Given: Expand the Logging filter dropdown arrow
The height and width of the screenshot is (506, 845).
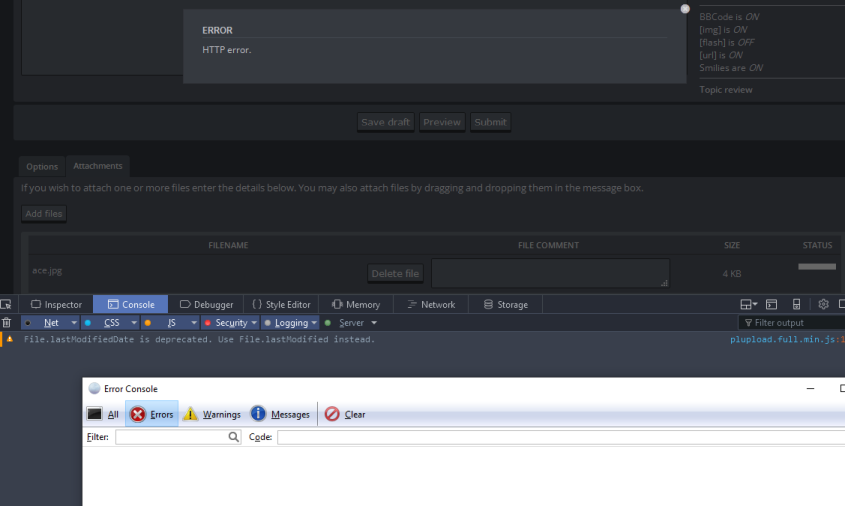Looking at the screenshot, I should coord(314,323).
